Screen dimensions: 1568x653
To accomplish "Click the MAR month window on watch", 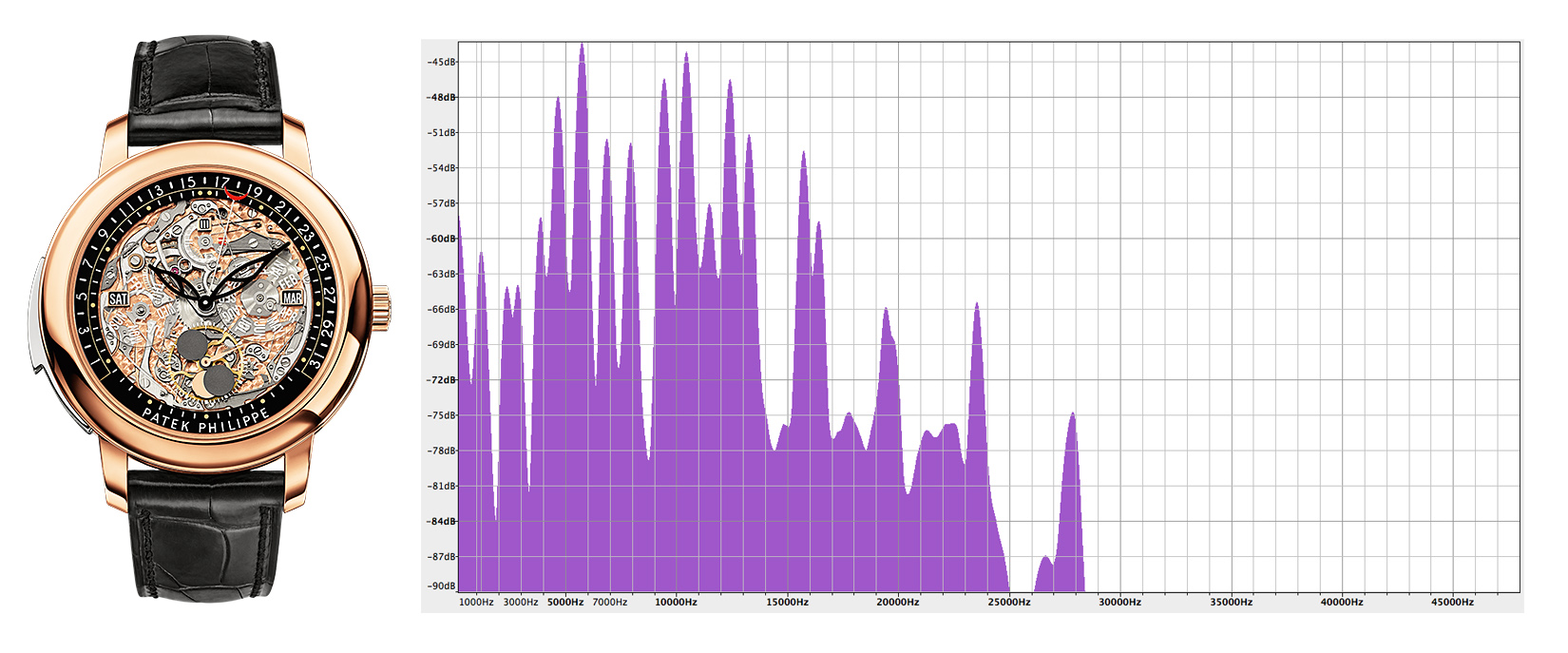I will (293, 298).
